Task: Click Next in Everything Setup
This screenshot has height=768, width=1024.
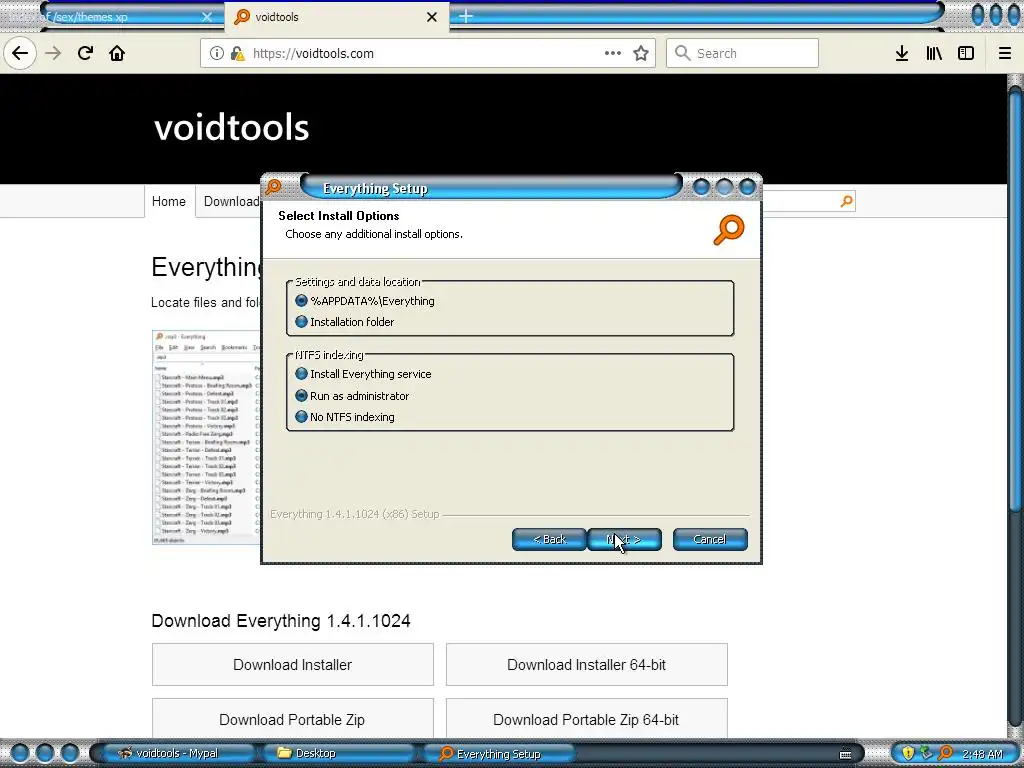Action: point(625,539)
